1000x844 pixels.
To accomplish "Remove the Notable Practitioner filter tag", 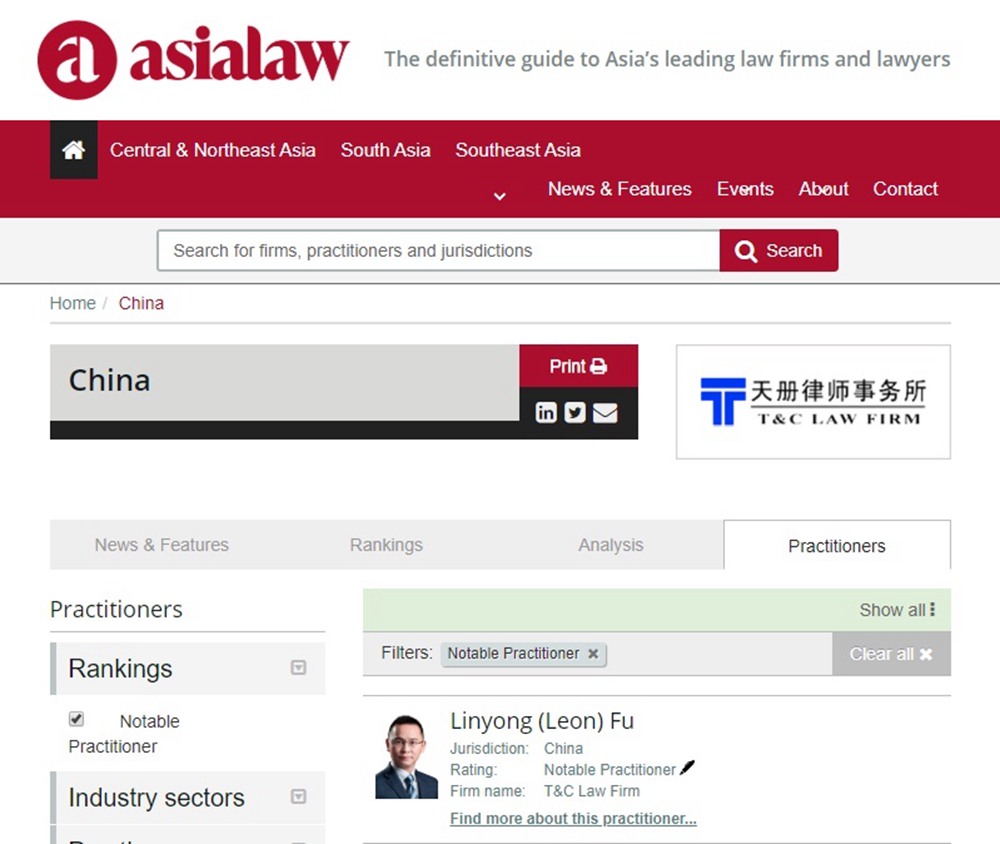I will 593,654.
